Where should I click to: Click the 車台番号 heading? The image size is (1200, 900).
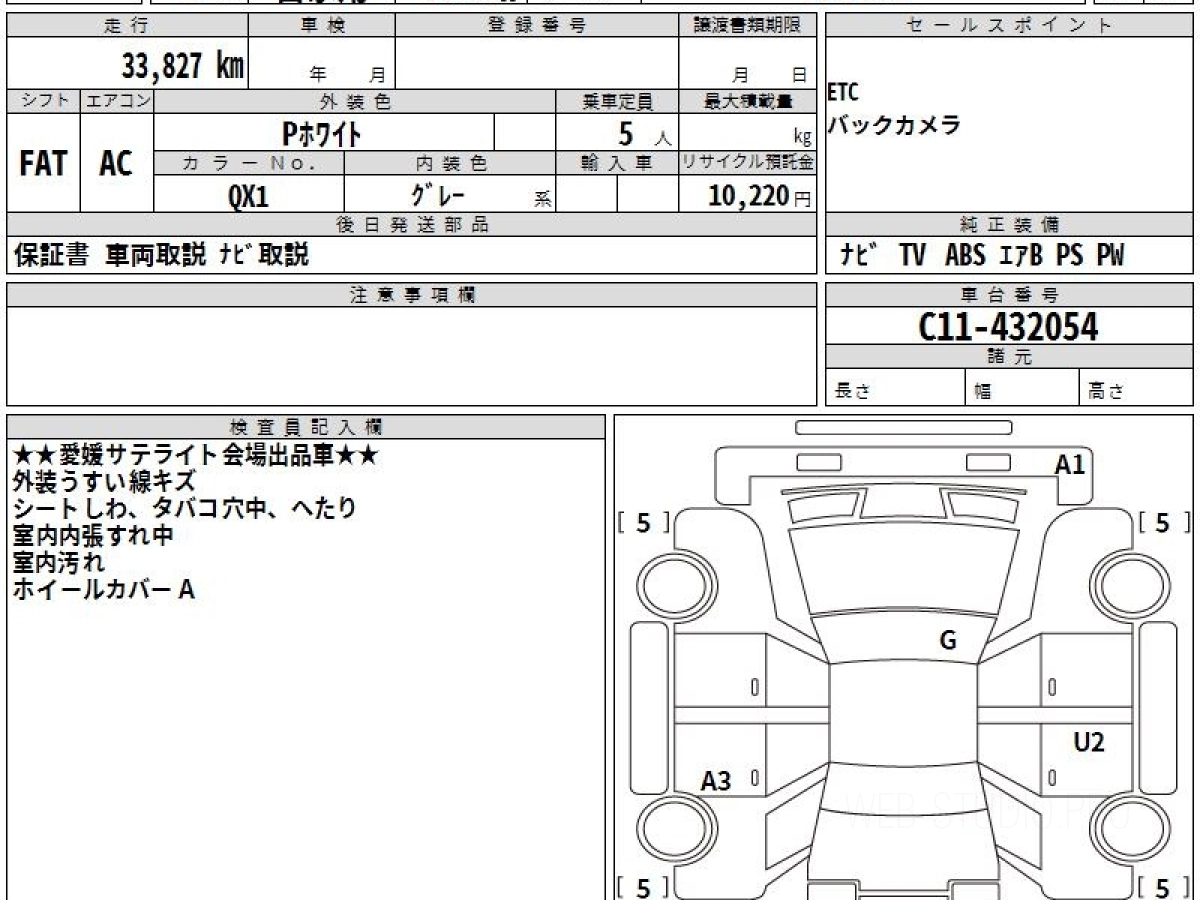pyautogui.click(x=1010, y=295)
